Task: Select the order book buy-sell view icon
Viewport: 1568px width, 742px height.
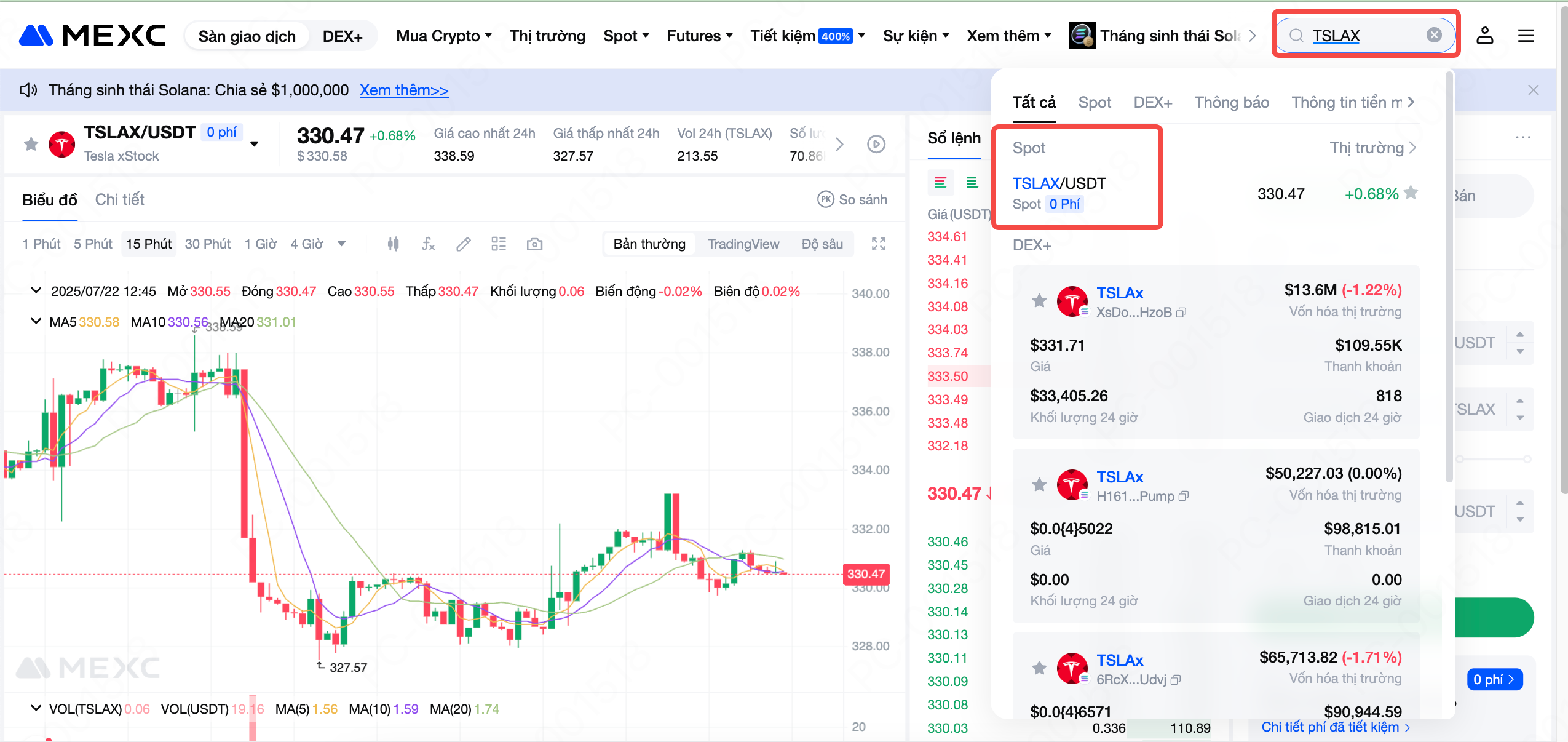Action: click(x=940, y=183)
